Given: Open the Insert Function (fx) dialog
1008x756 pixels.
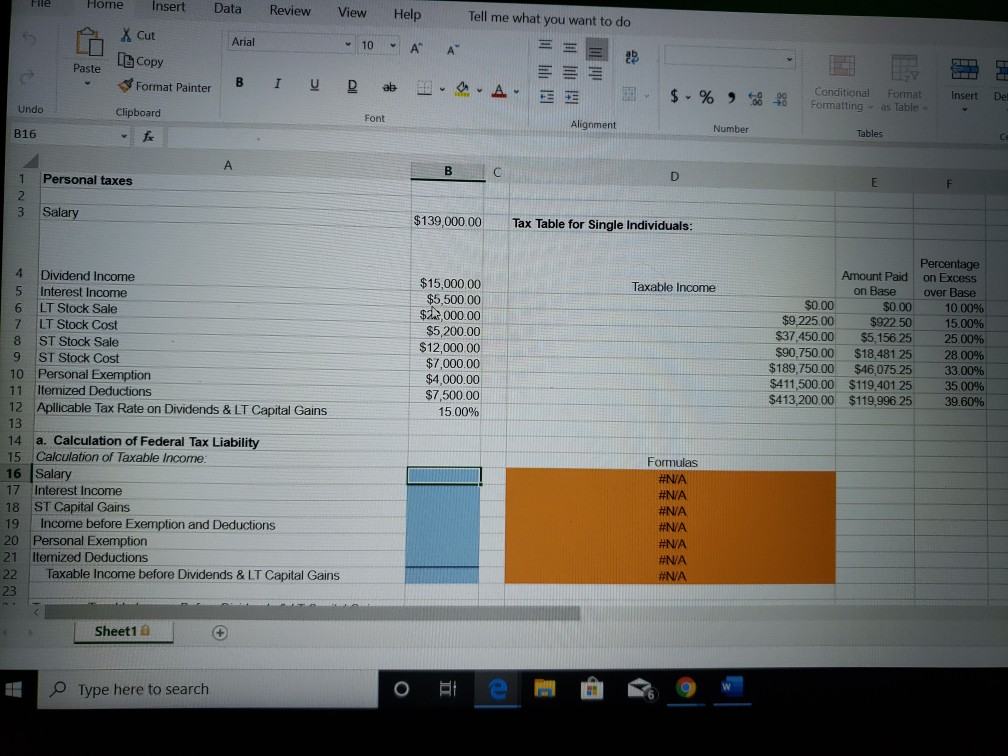Looking at the screenshot, I should [150, 133].
